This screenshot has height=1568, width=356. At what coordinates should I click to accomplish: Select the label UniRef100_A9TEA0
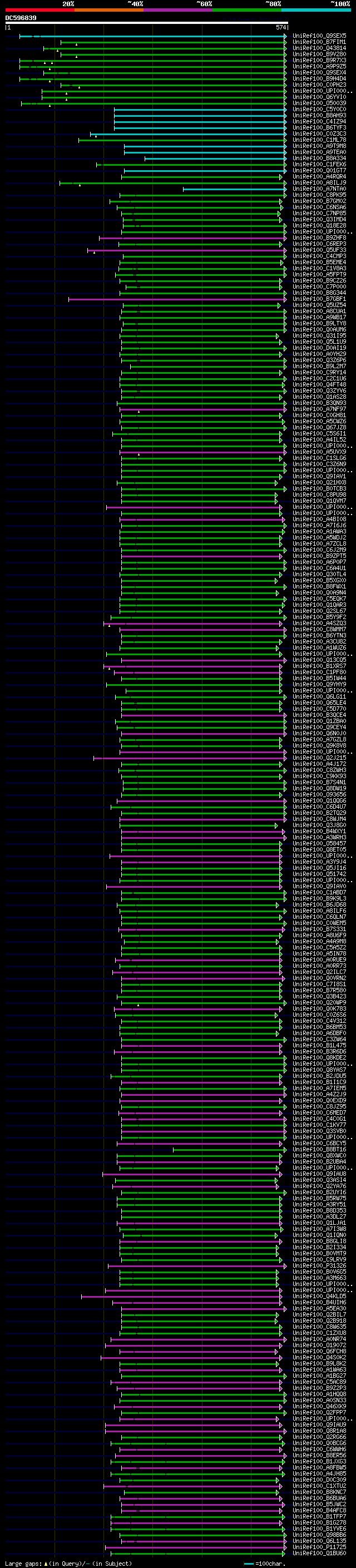319,152
